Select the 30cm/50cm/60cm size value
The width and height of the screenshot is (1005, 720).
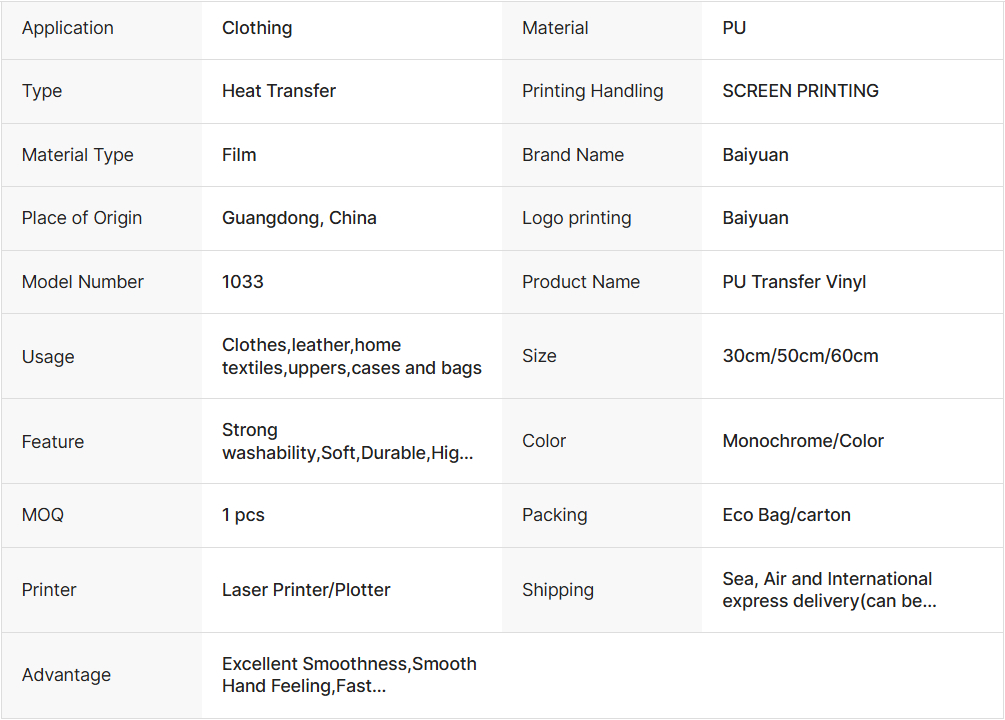[800, 356]
